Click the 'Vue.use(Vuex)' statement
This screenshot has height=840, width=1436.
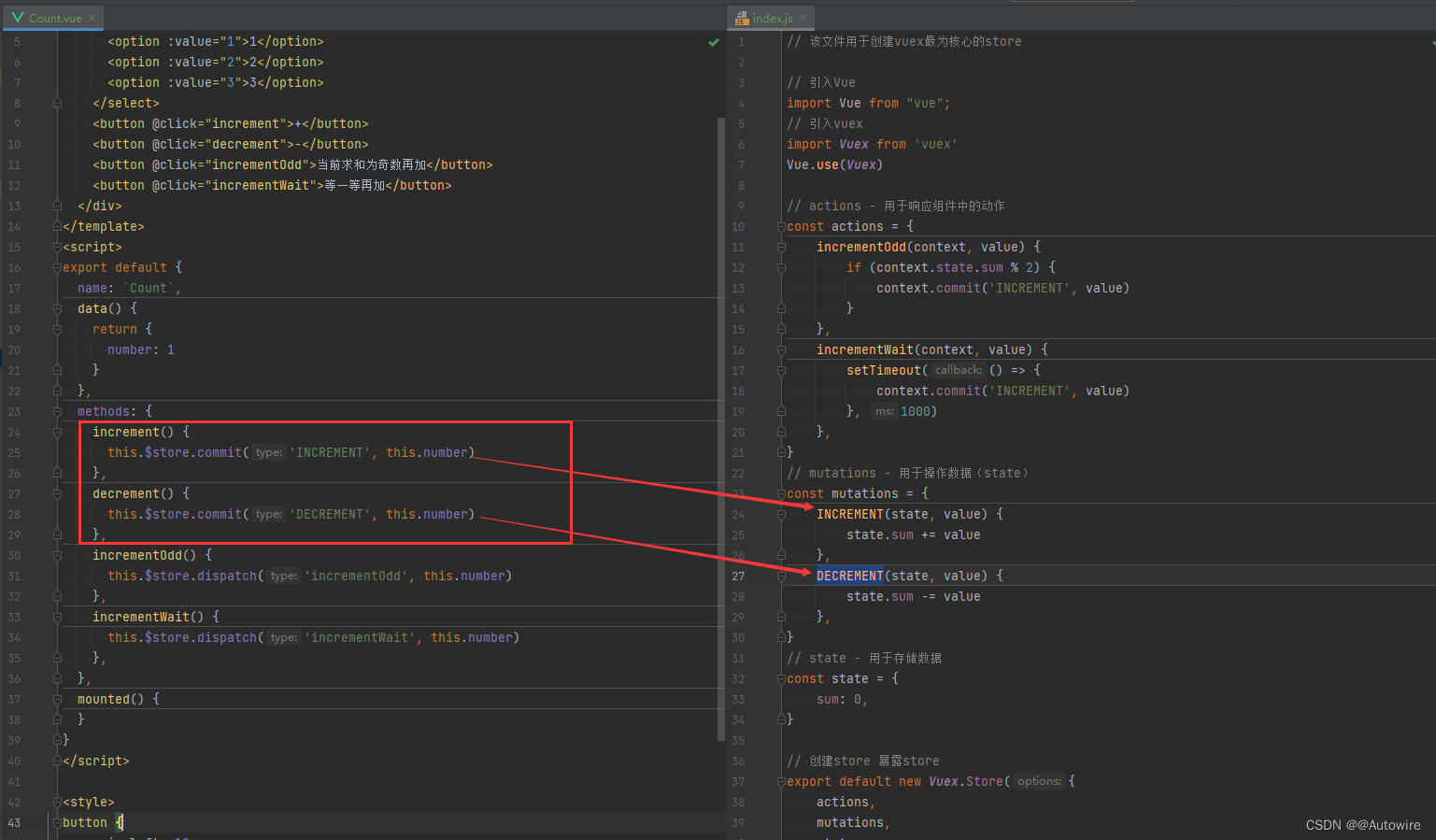[x=835, y=164]
